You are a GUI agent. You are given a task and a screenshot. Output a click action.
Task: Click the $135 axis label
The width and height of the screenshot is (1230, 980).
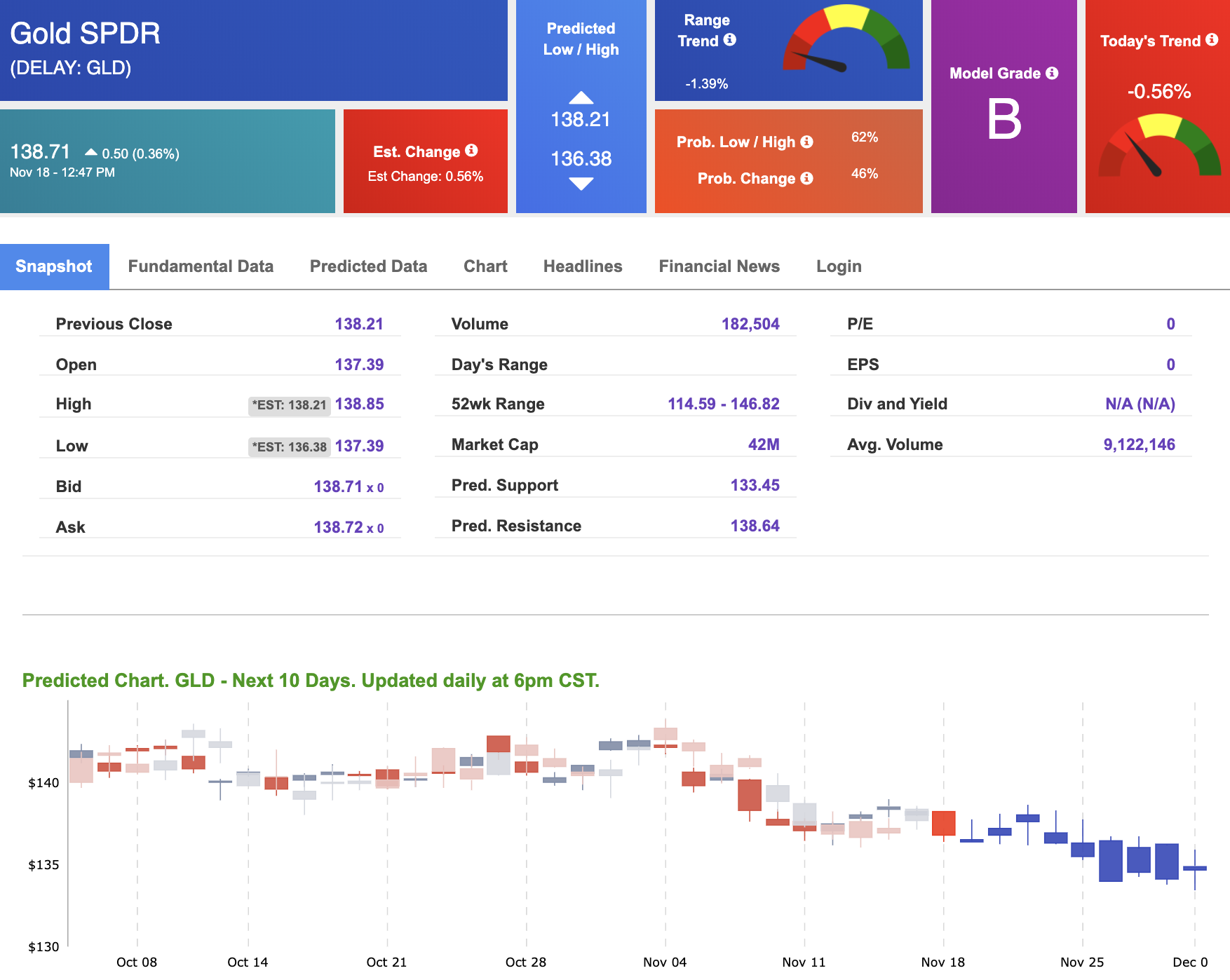(x=43, y=865)
